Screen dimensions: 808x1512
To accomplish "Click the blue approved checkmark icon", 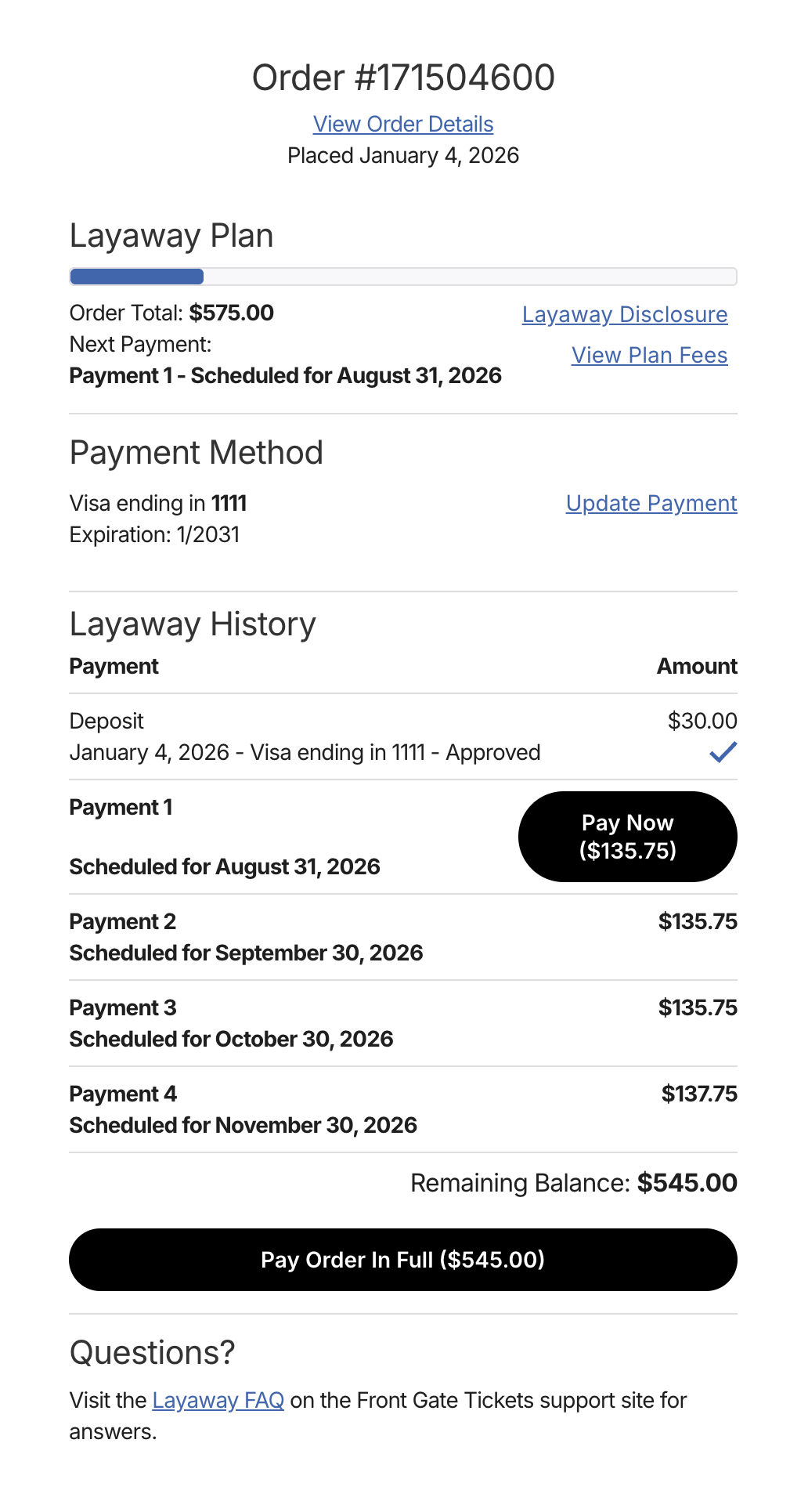I will click(x=723, y=753).
